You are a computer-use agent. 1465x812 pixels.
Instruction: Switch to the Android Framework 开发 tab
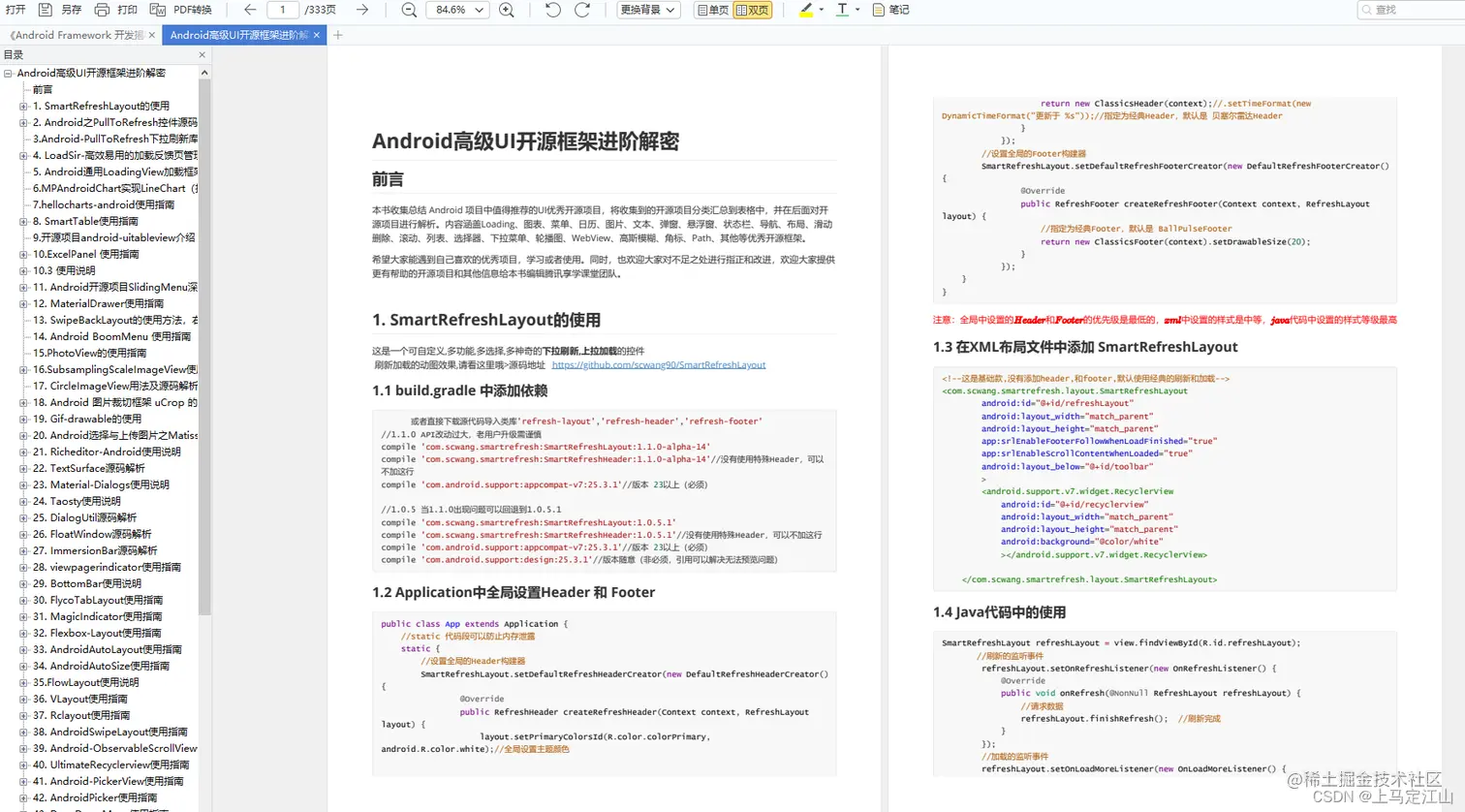click(79, 35)
